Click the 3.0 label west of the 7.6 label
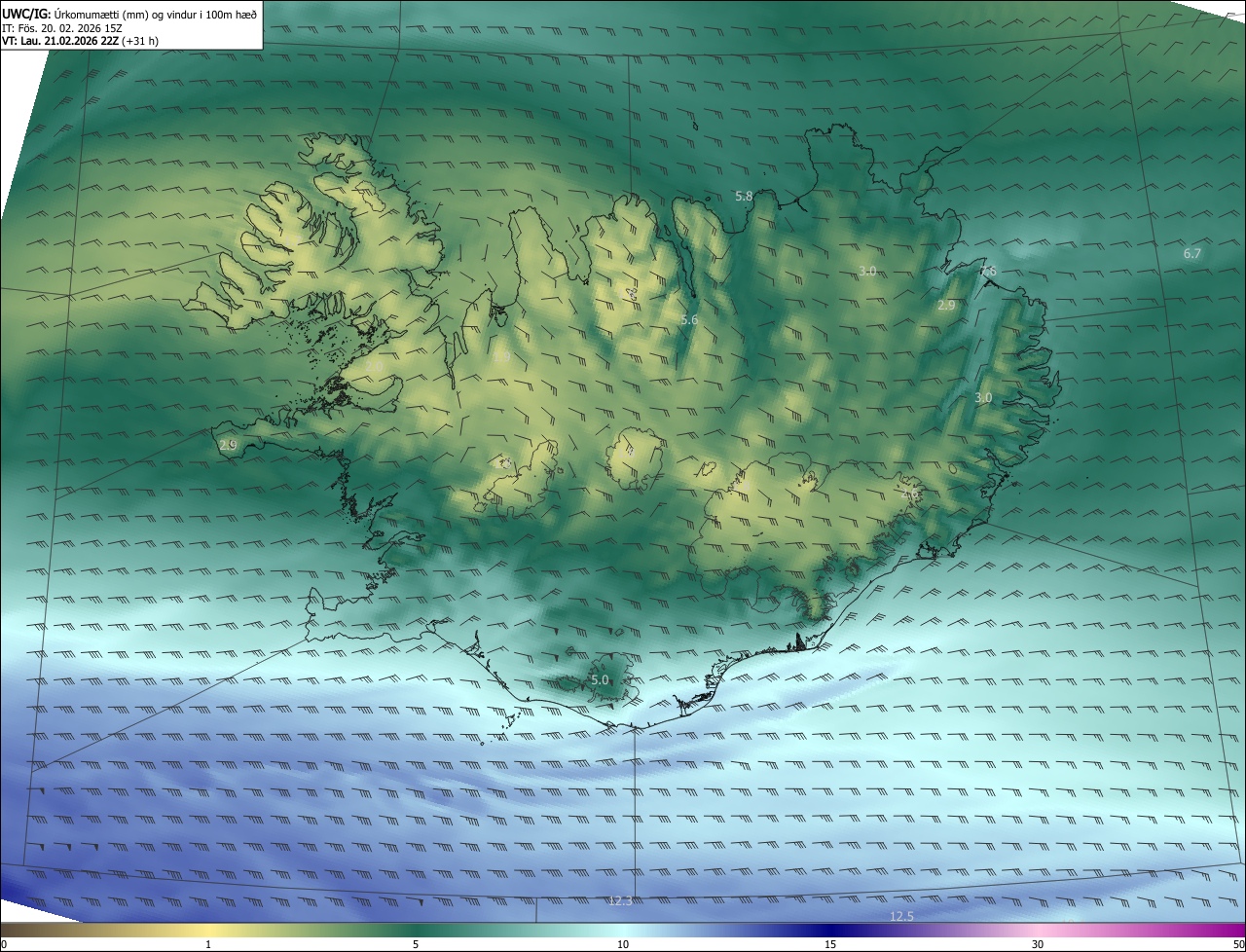1246x952 pixels. [x=868, y=271]
